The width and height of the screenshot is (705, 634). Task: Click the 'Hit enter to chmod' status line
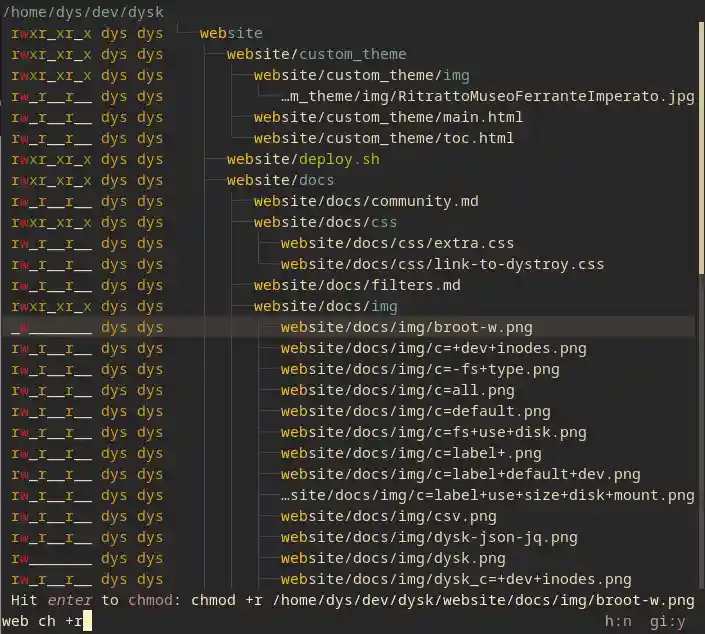click(x=96, y=600)
